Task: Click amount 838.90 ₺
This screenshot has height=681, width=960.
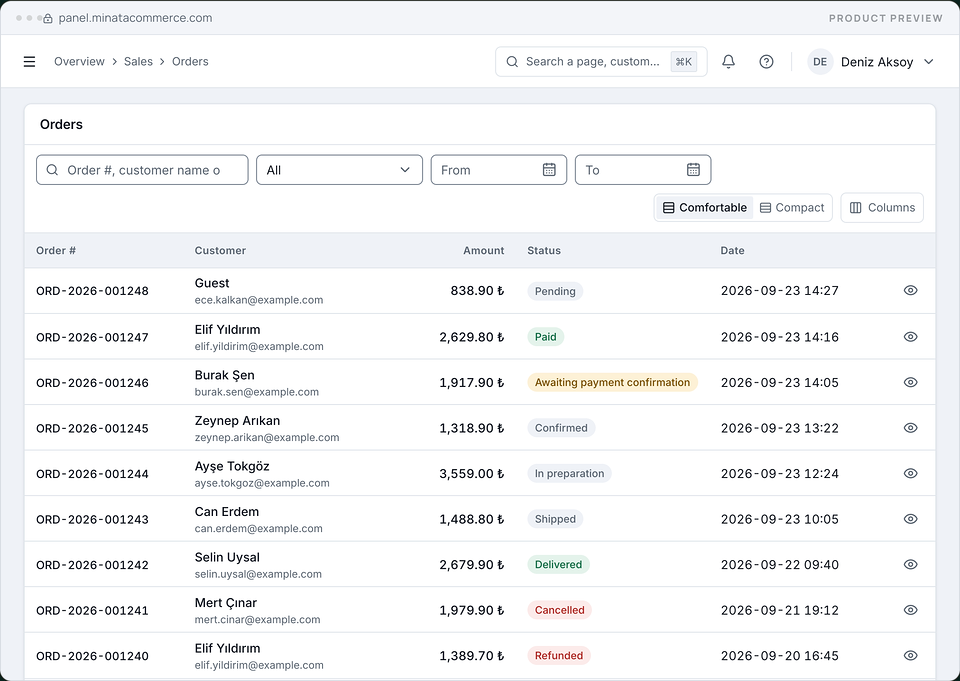Action: pyautogui.click(x=478, y=291)
